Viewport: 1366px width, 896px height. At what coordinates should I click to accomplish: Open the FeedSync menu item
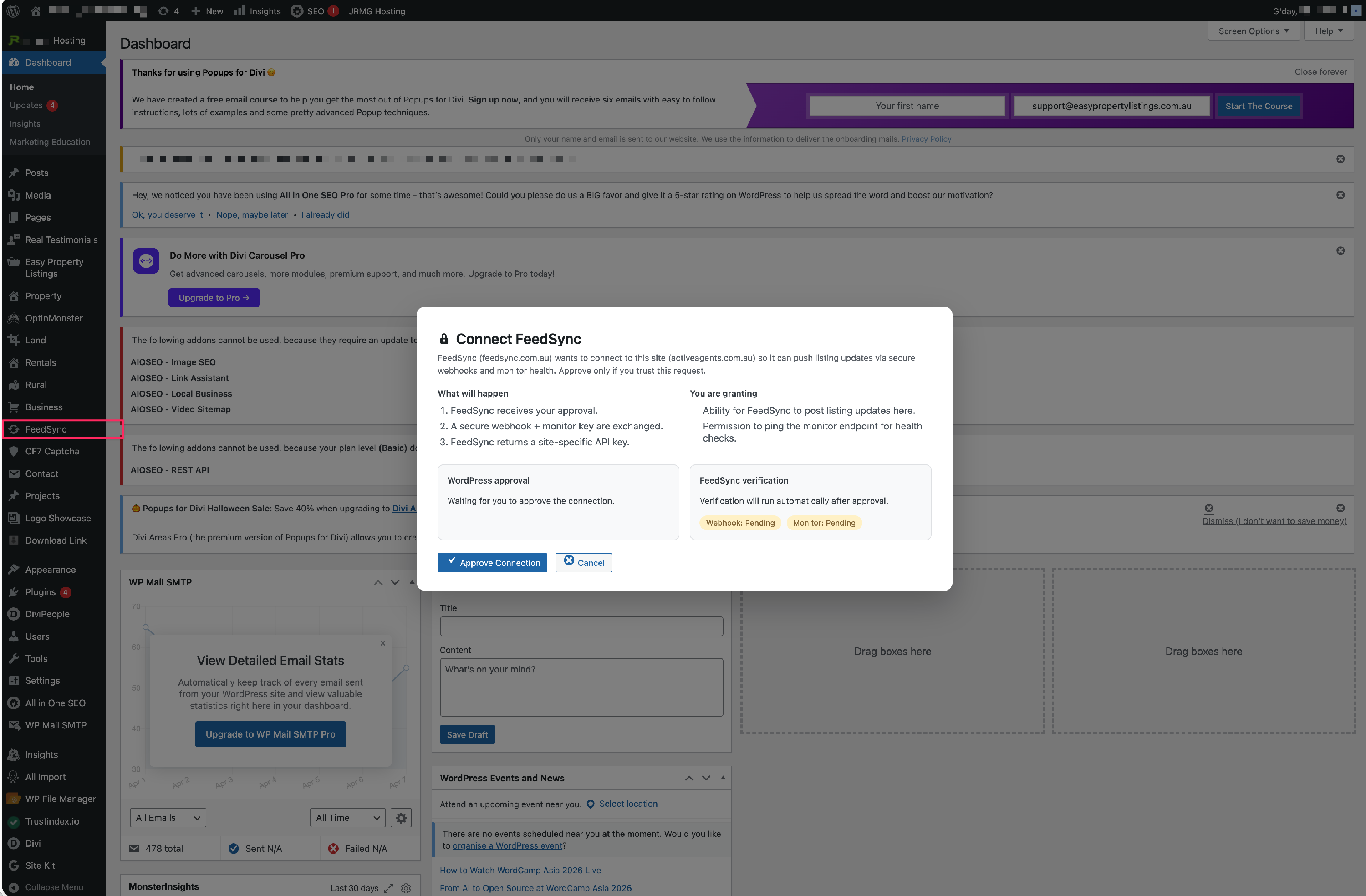pos(46,429)
